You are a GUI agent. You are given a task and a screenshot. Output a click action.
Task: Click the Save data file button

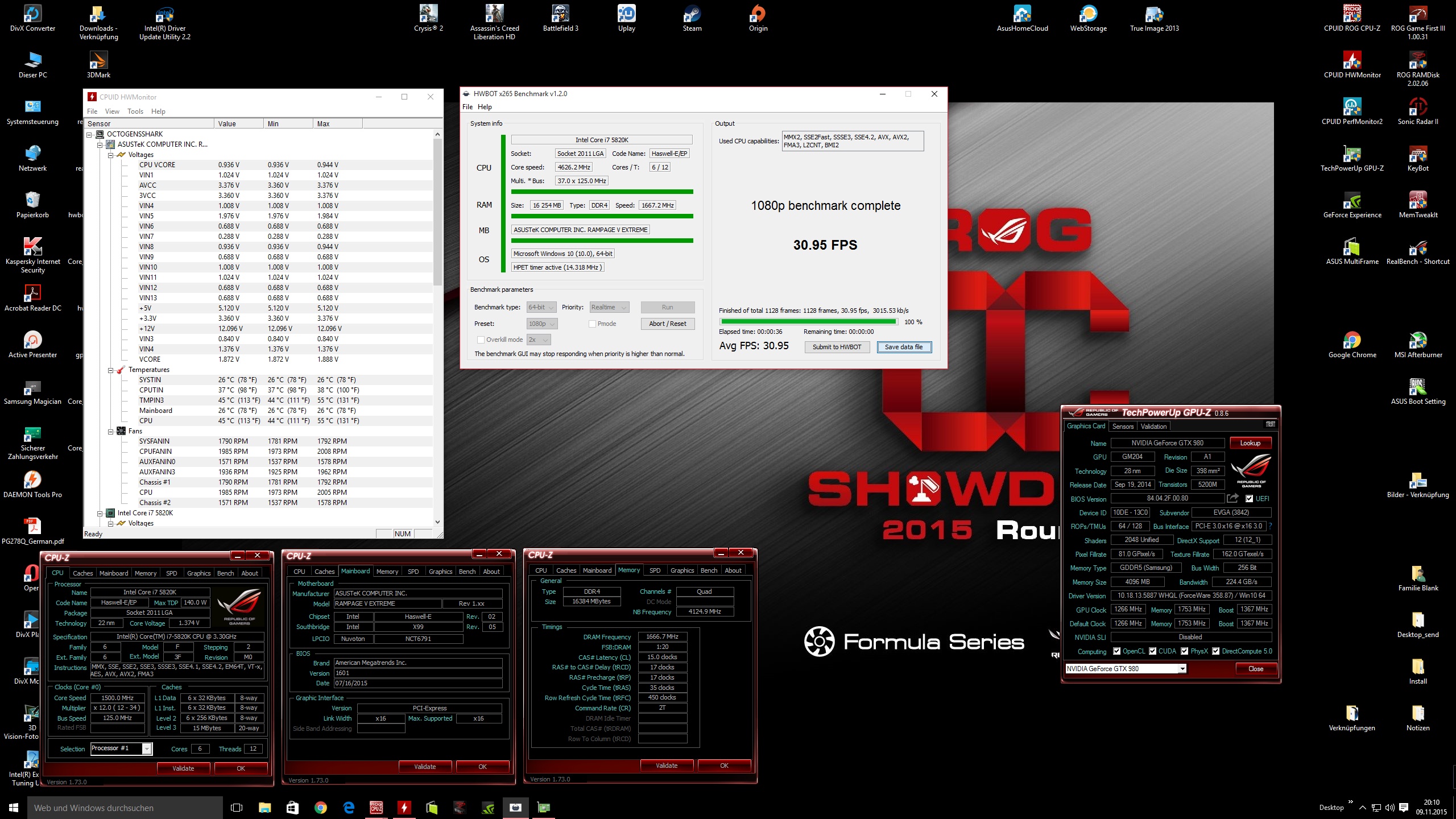point(904,347)
